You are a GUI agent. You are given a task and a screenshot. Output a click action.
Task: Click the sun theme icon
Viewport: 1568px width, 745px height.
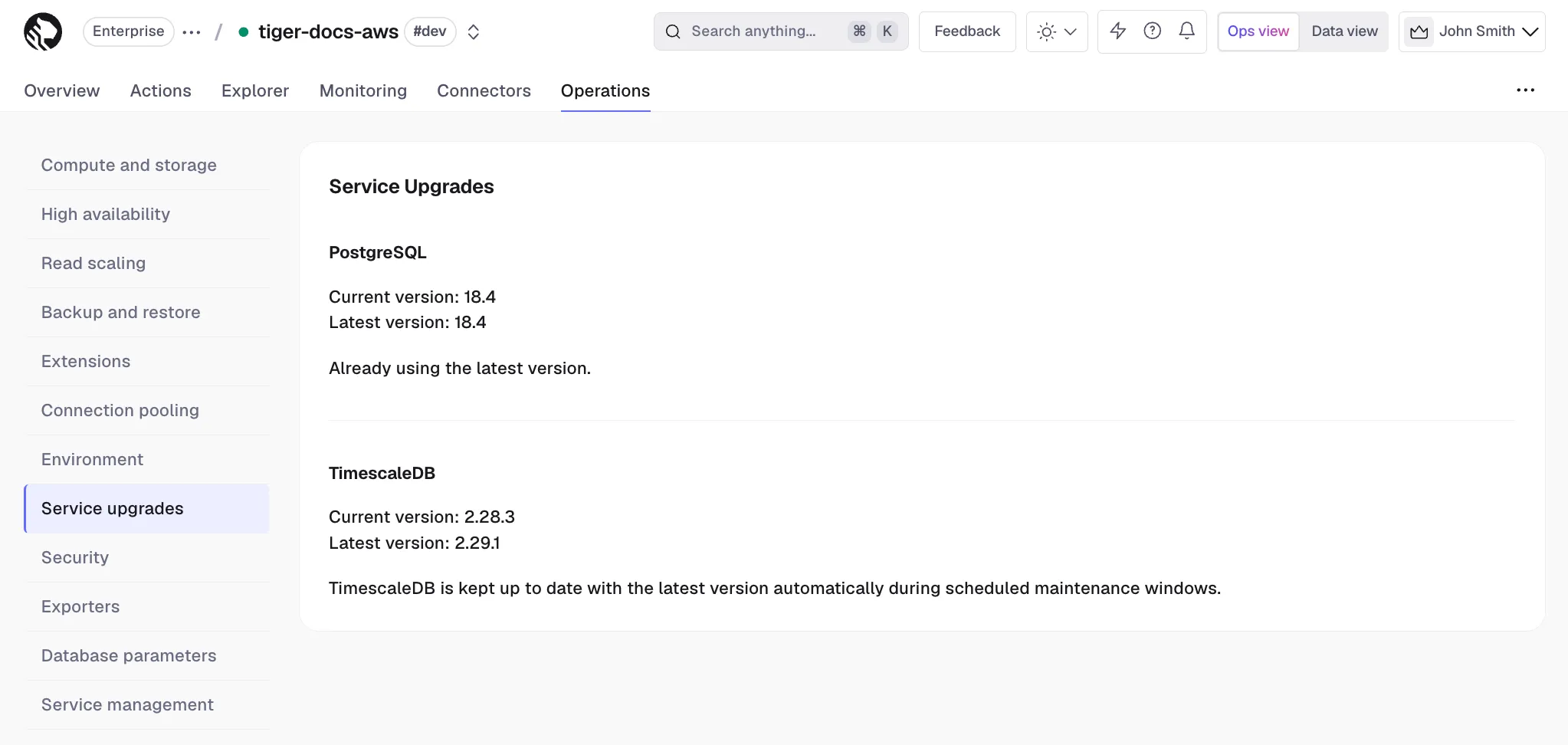pos(1046,31)
